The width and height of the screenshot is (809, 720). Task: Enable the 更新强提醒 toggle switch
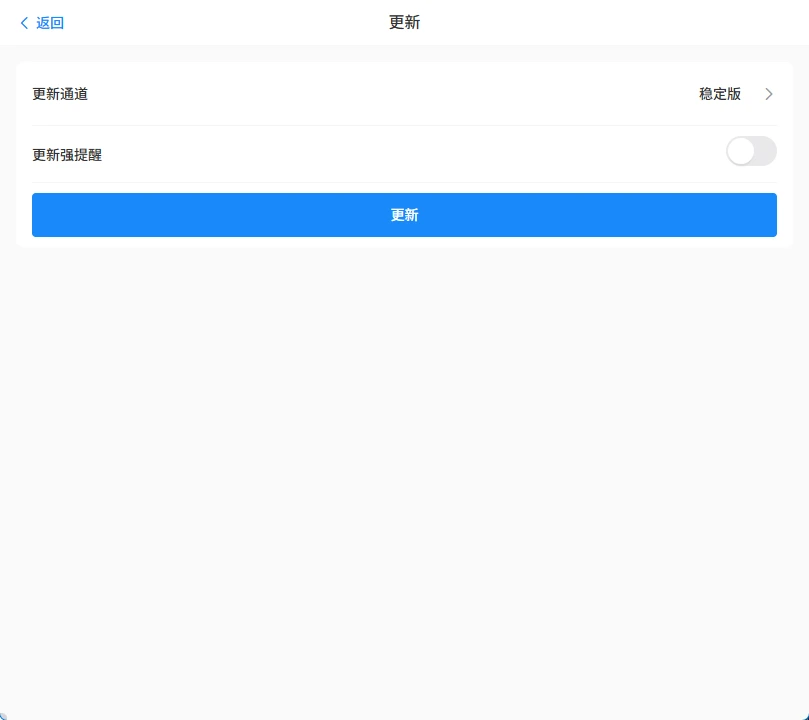coord(751,151)
